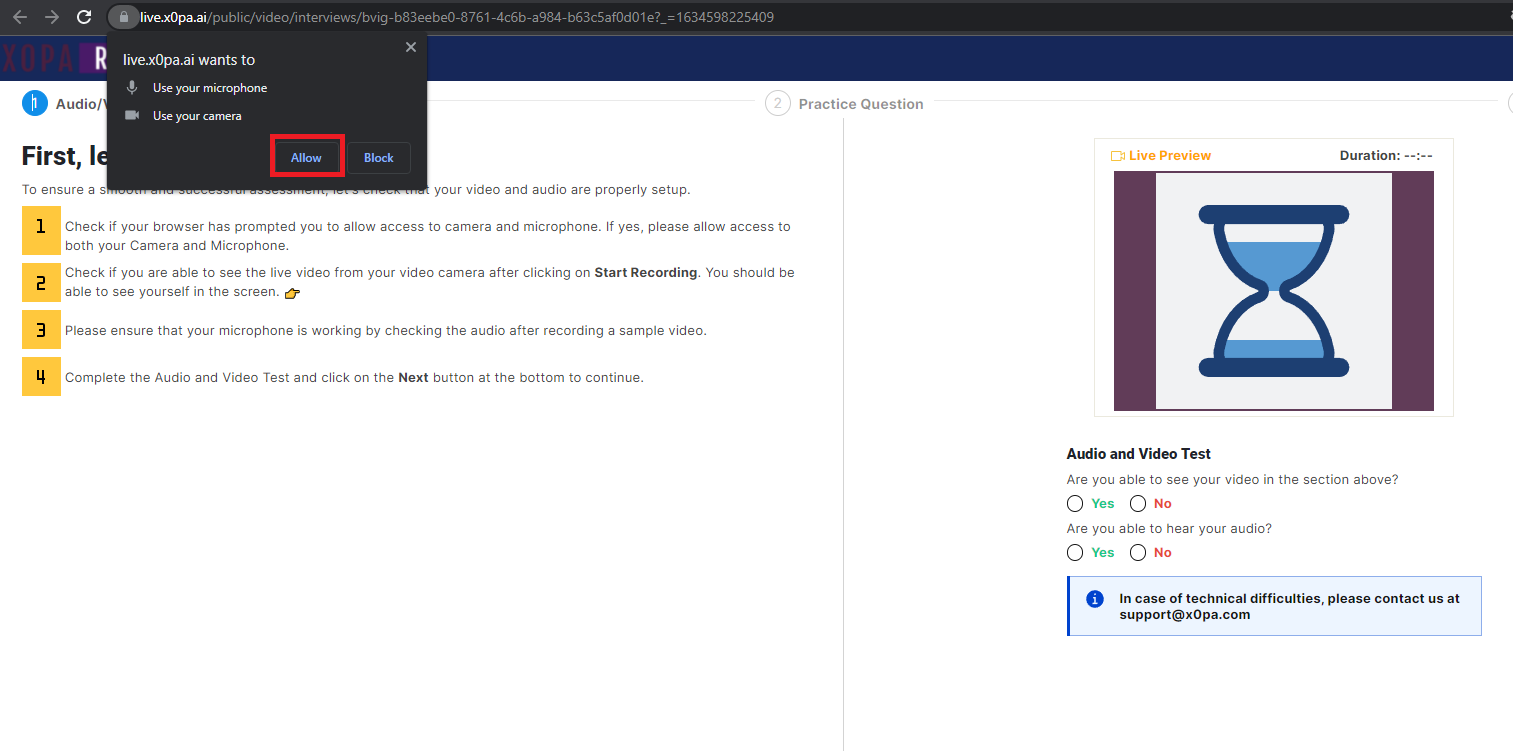1513x751 pixels.
Task: Close the permission popup with X
Action: [x=410, y=47]
